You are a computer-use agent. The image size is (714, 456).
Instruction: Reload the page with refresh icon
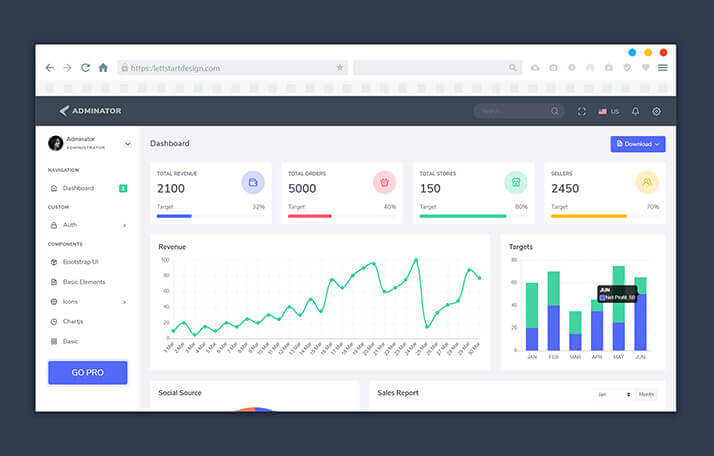coord(85,68)
